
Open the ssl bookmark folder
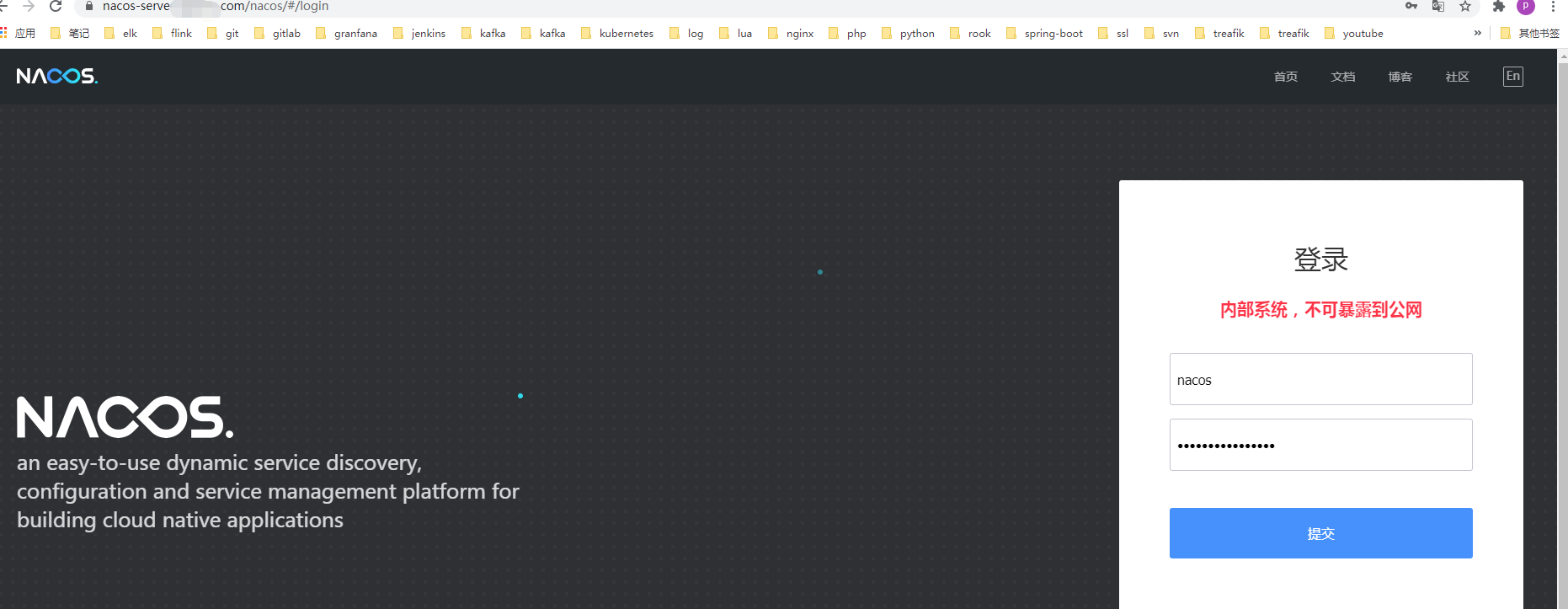point(1113,33)
